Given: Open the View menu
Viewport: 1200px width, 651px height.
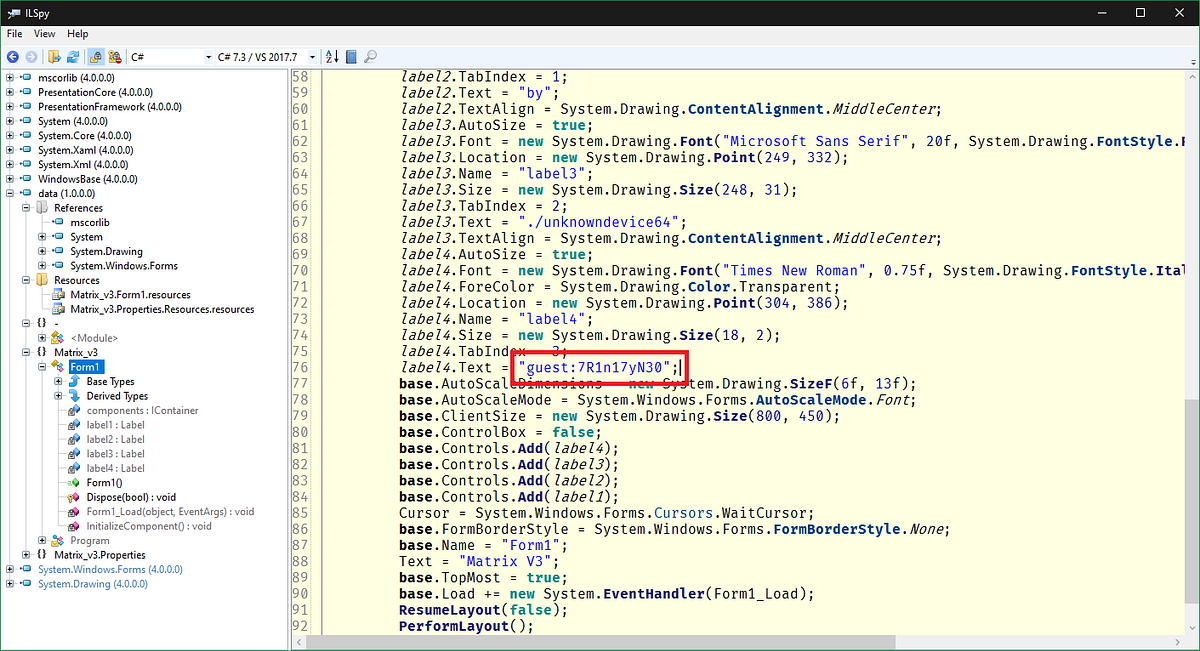Looking at the screenshot, I should coord(44,33).
